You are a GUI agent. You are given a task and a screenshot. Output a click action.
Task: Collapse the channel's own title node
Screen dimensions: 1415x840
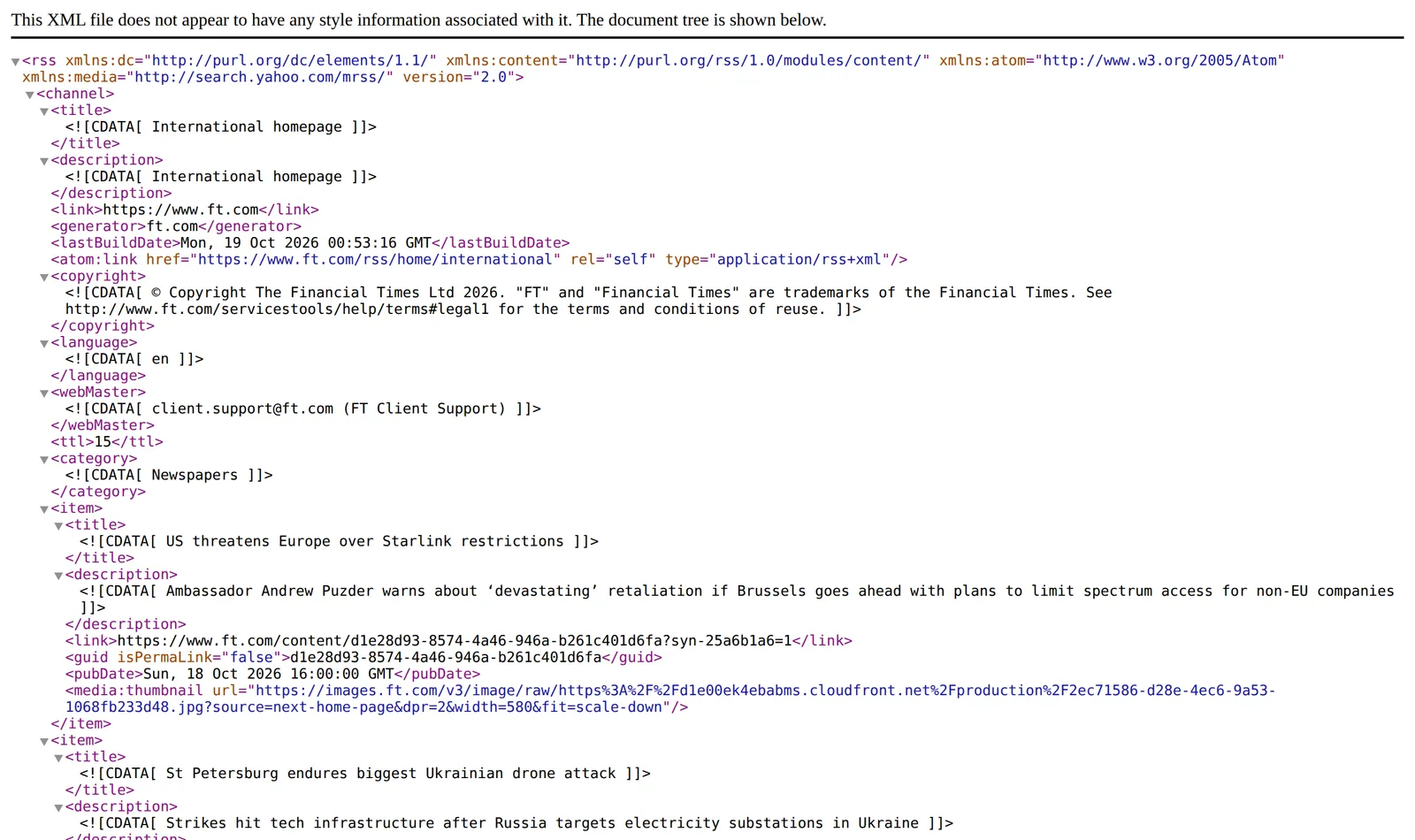click(x=43, y=111)
